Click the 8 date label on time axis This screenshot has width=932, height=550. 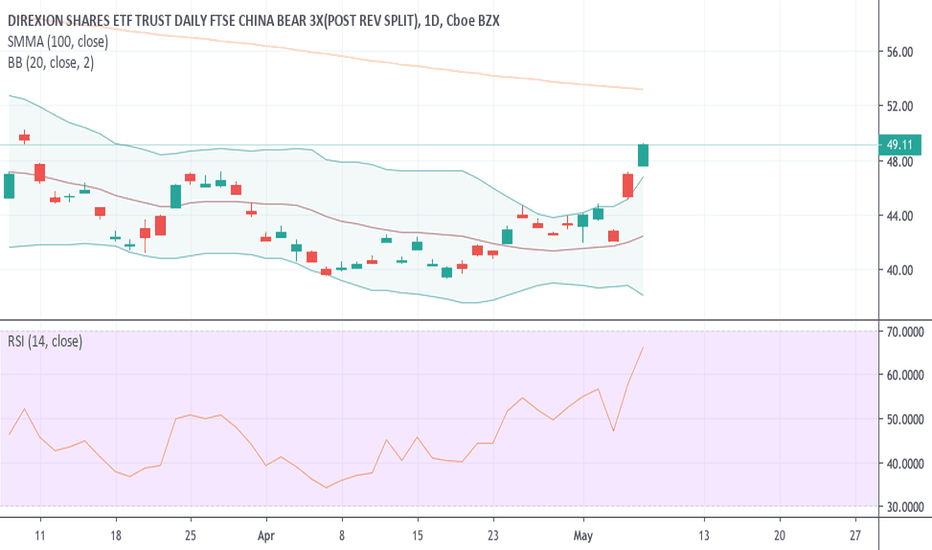tap(342, 536)
